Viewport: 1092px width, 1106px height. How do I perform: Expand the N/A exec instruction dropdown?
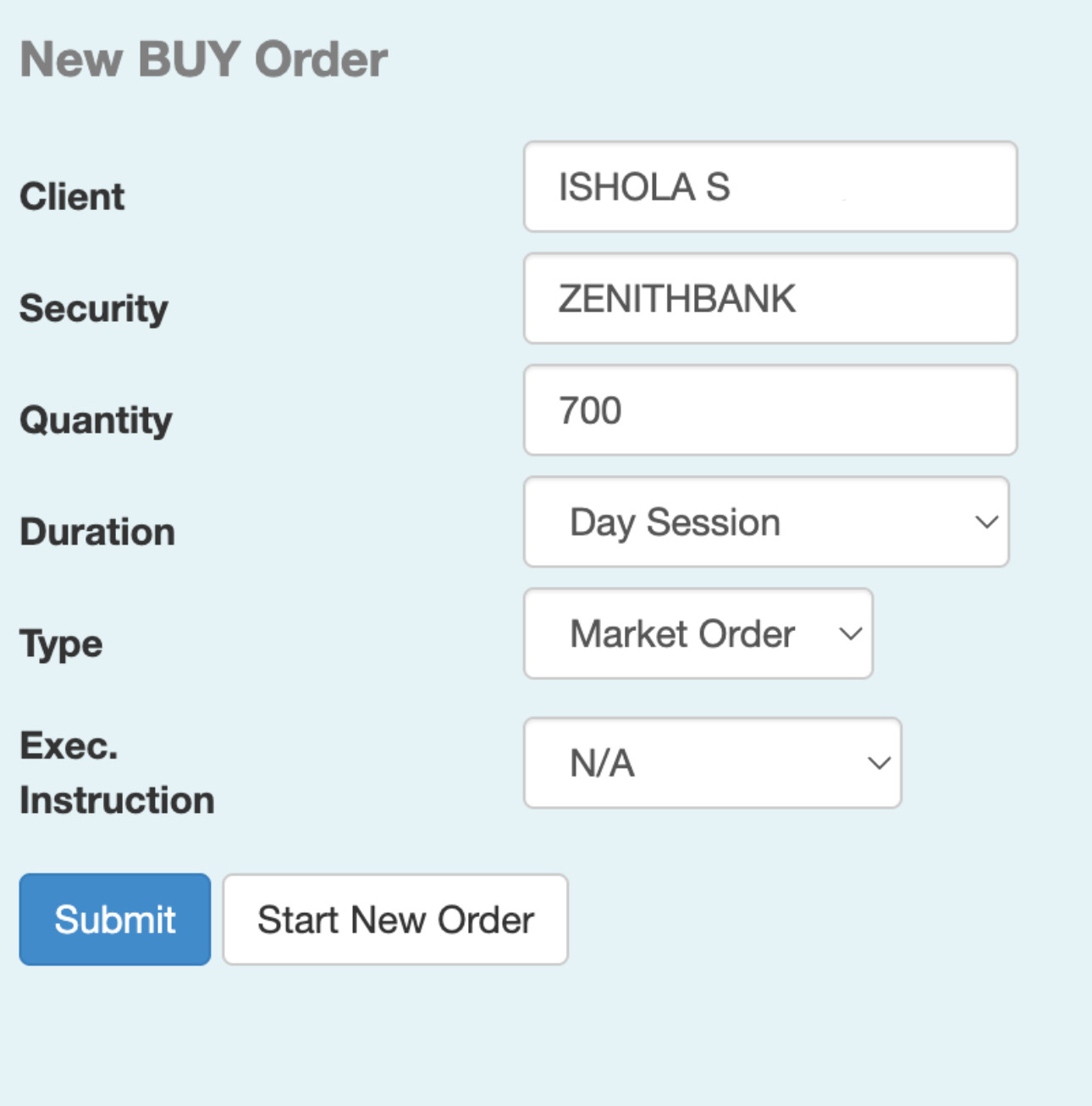(711, 763)
